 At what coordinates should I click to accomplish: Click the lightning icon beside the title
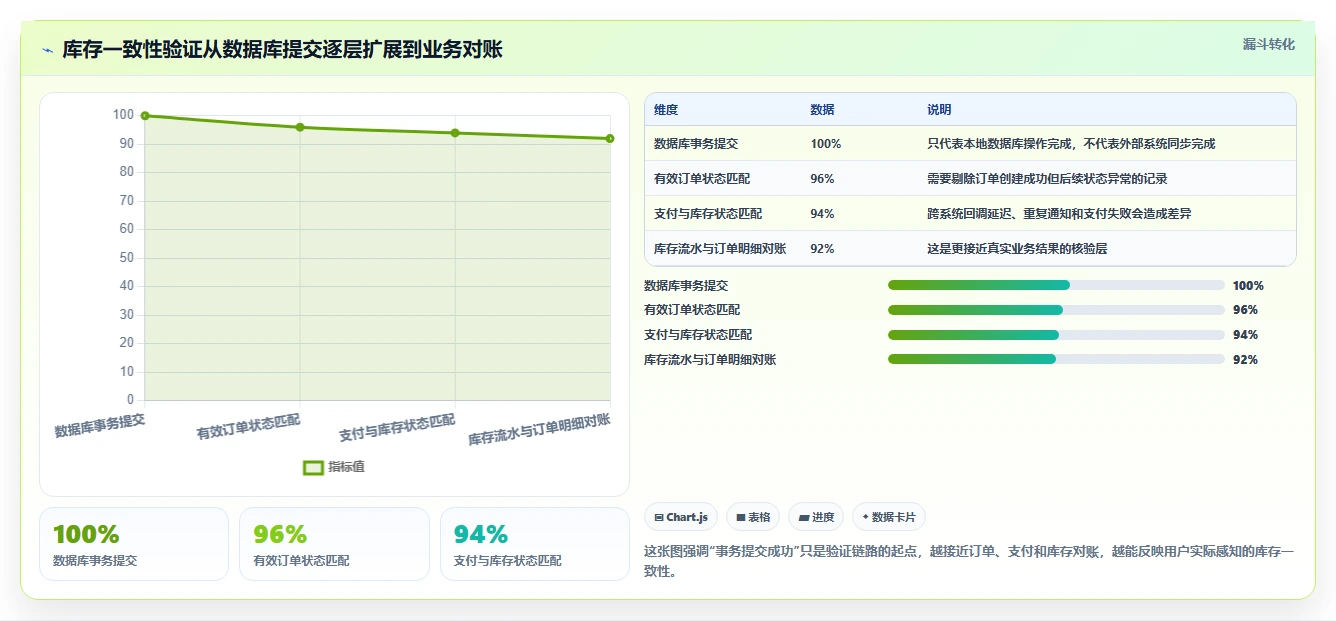click(47, 50)
